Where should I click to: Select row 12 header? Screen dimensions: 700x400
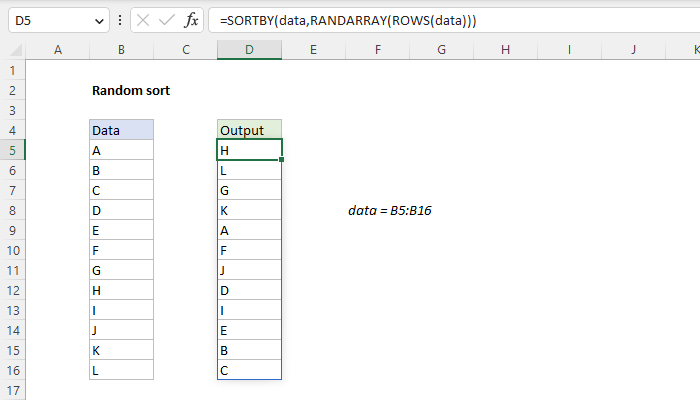pos(12,291)
